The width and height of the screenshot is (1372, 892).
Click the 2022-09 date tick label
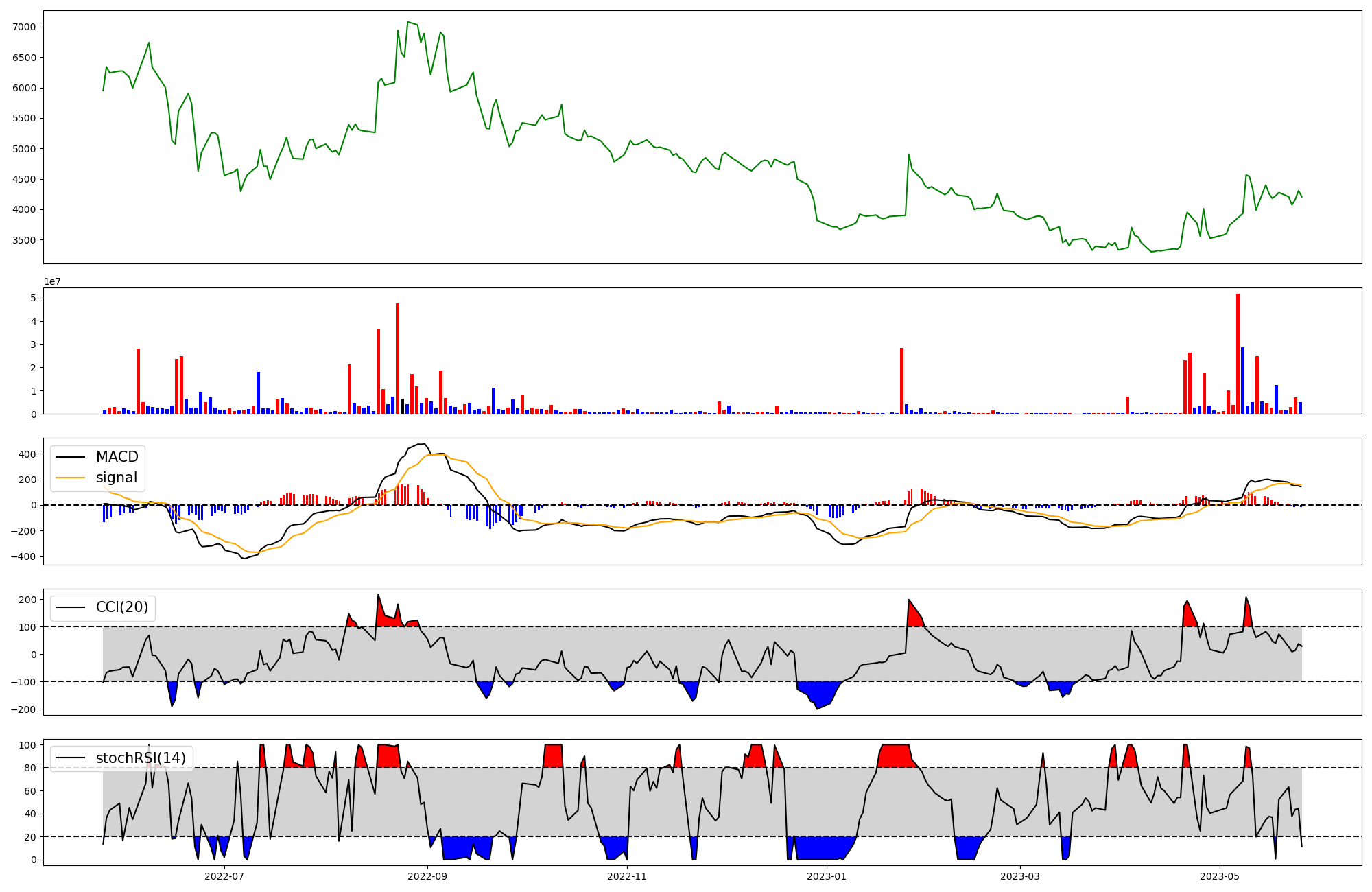pyautogui.click(x=427, y=876)
